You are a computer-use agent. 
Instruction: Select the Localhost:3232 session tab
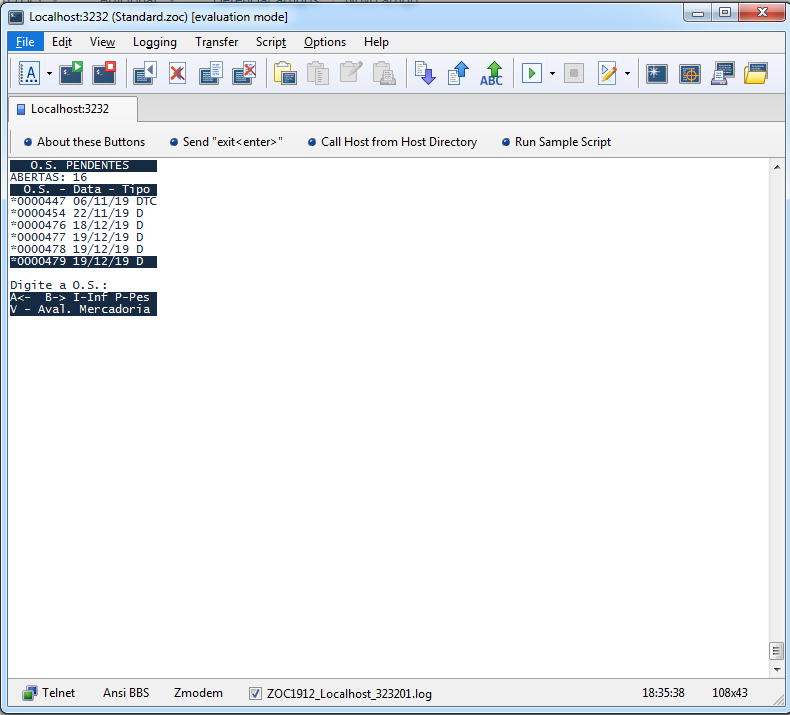tap(73, 109)
